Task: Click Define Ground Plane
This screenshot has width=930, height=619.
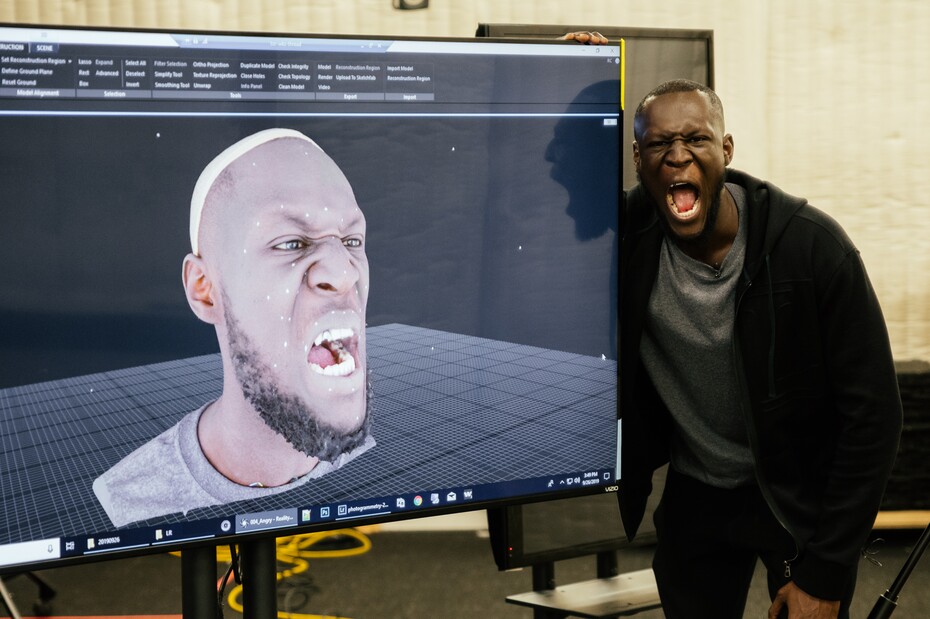Action: [x=27, y=71]
